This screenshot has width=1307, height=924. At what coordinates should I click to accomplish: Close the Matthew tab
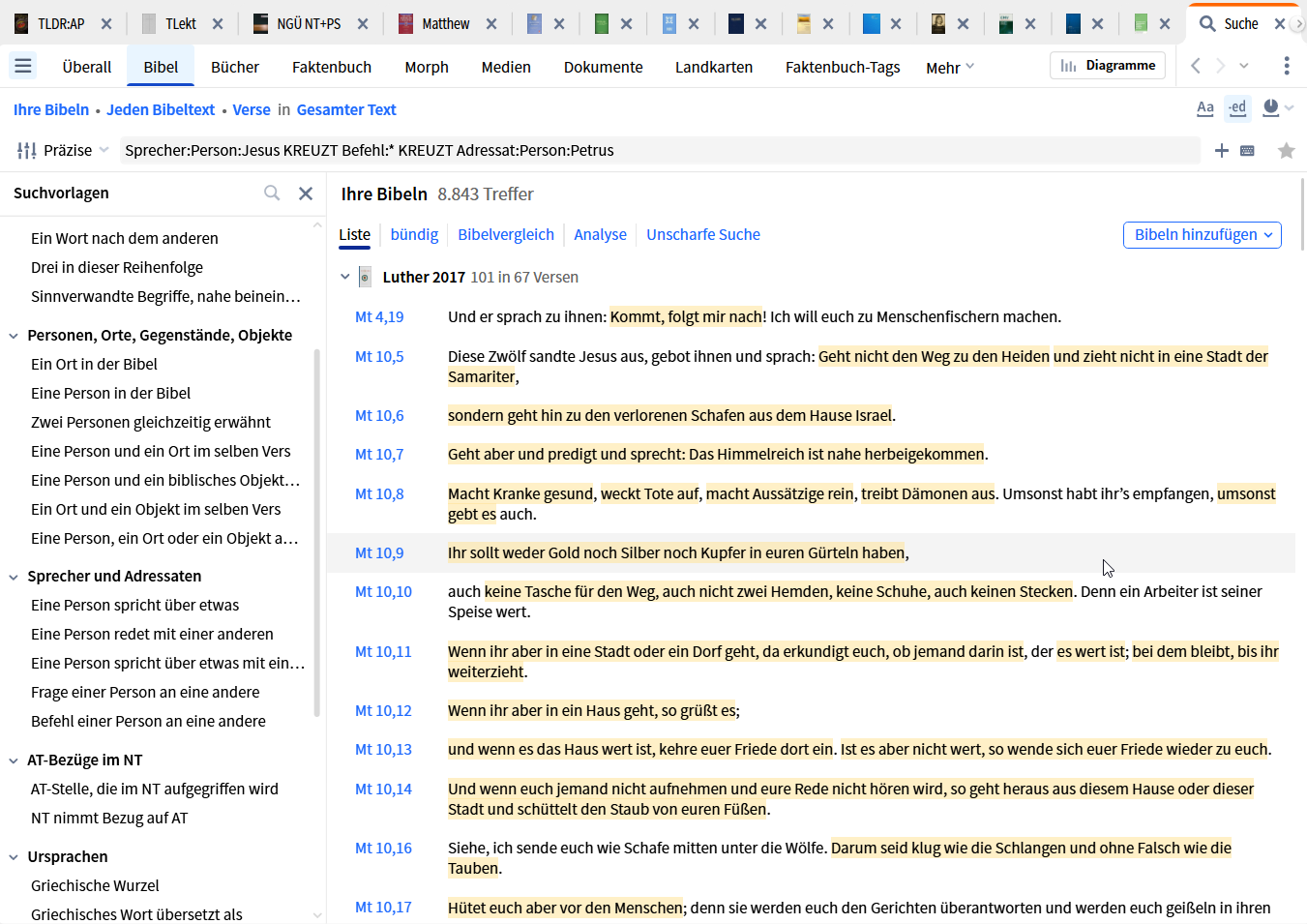pyautogui.click(x=491, y=24)
